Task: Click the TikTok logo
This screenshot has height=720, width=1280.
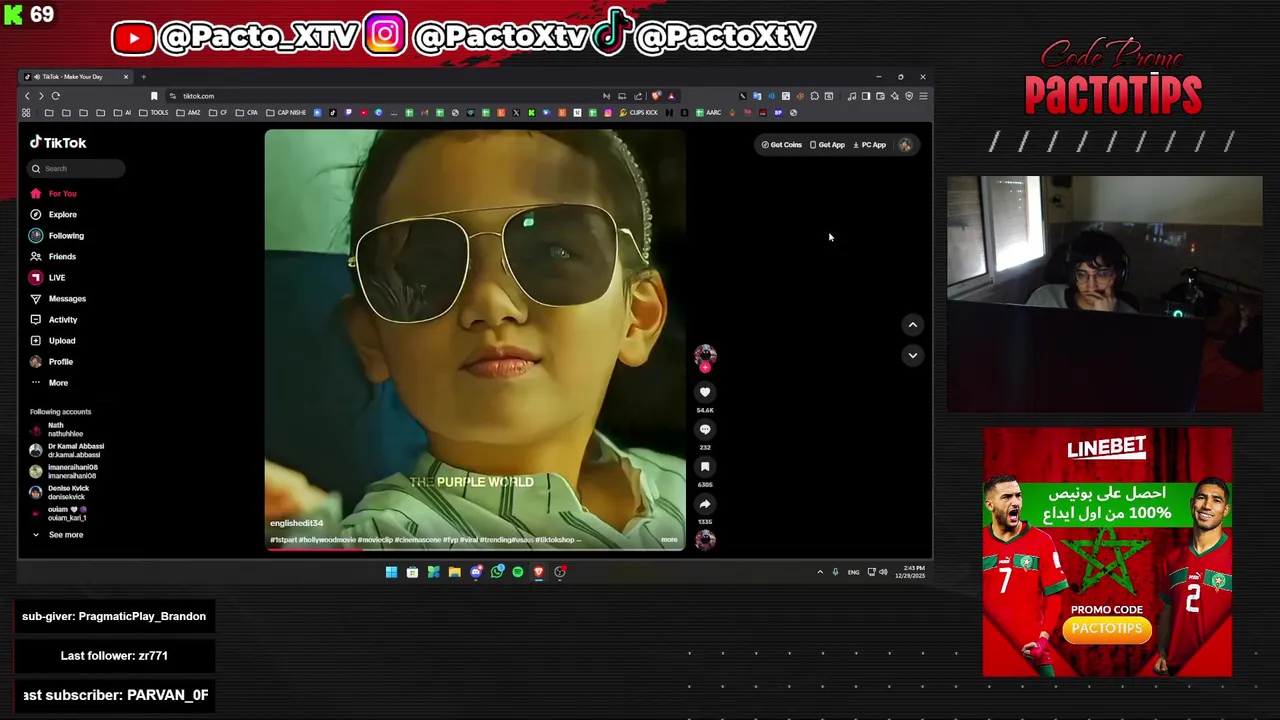Action: coord(58,143)
